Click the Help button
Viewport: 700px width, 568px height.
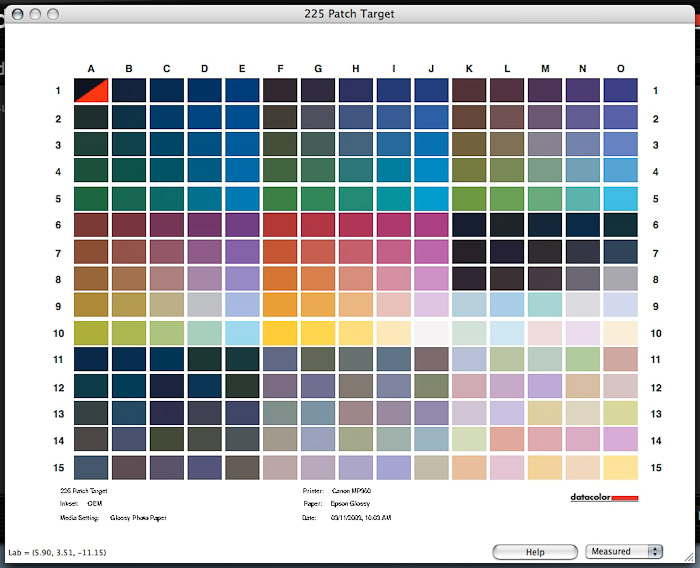click(x=534, y=551)
